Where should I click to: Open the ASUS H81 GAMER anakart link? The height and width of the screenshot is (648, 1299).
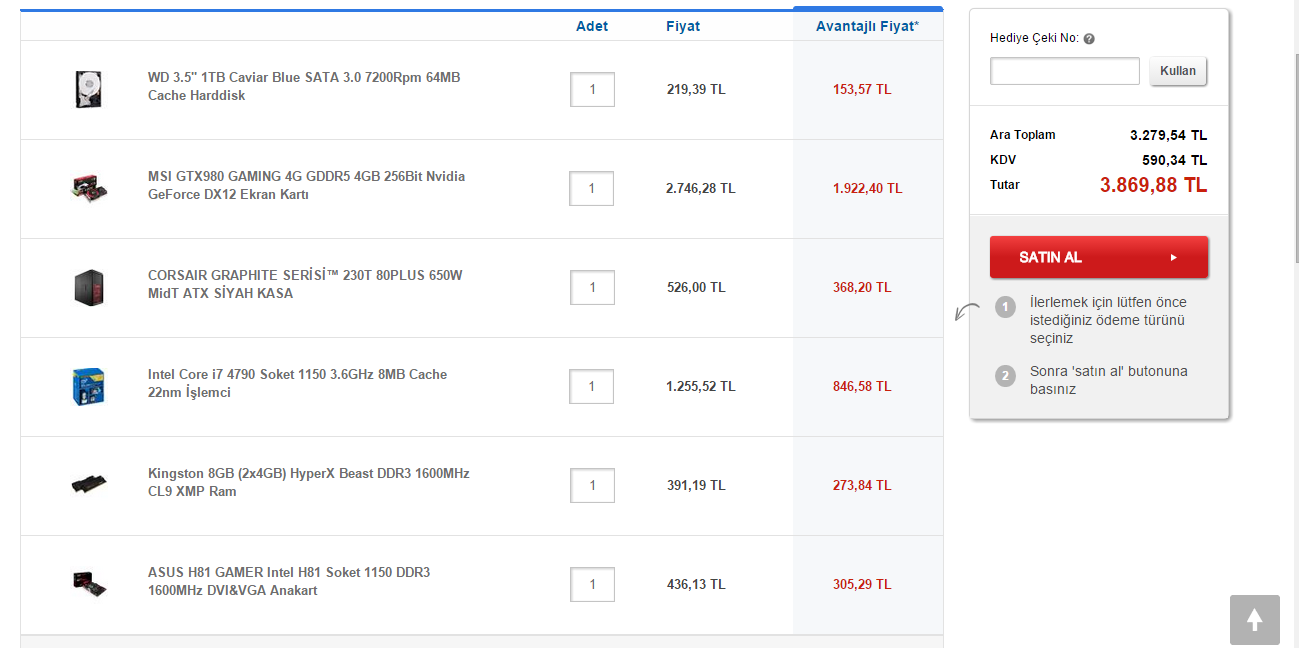289,581
